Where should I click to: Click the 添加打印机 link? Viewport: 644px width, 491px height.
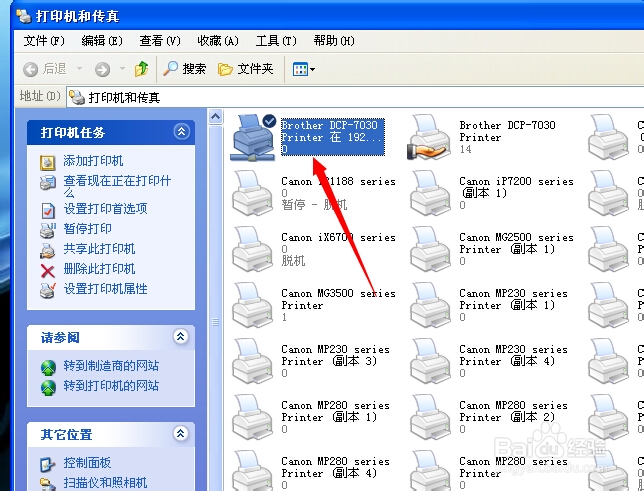(x=93, y=161)
